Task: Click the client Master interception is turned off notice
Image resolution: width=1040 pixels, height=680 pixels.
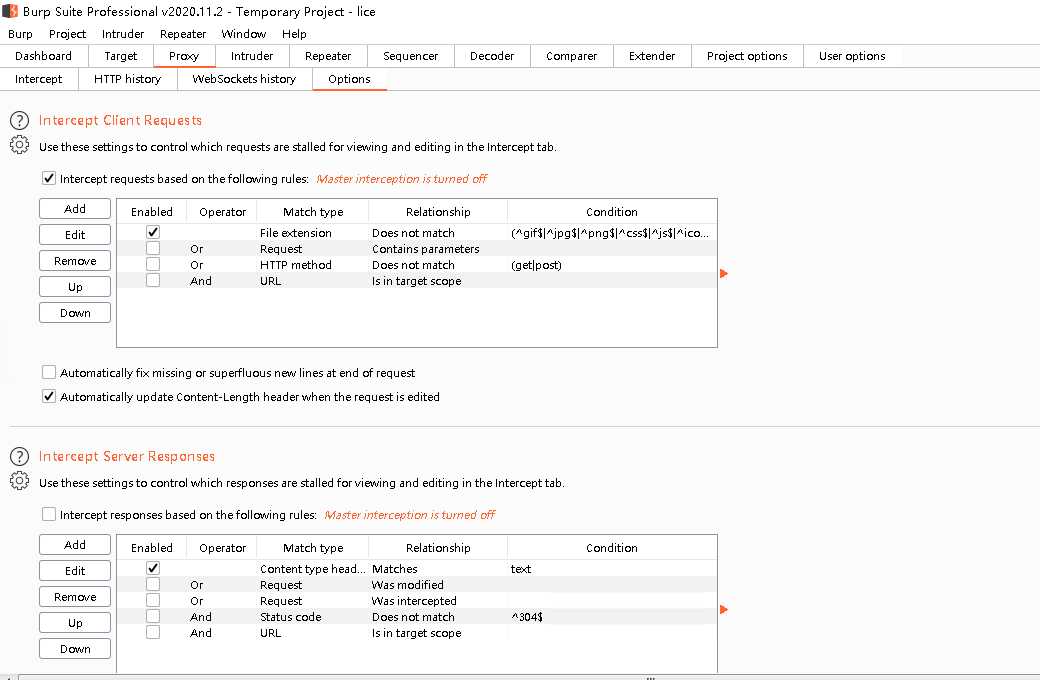Action: coord(402,178)
